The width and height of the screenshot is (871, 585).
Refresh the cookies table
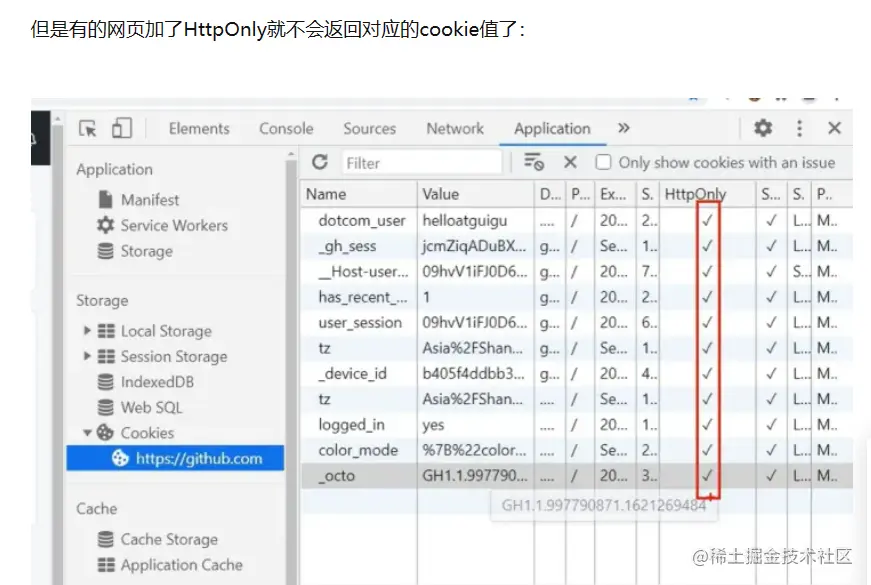coord(320,162)
